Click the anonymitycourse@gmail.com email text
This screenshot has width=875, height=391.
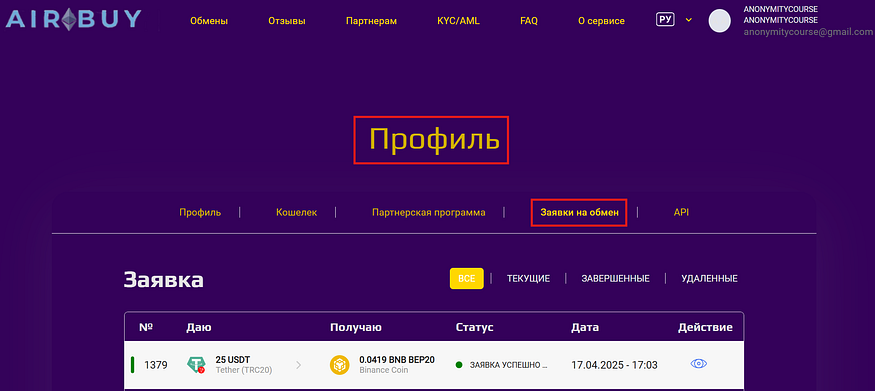tap(809, 32)
